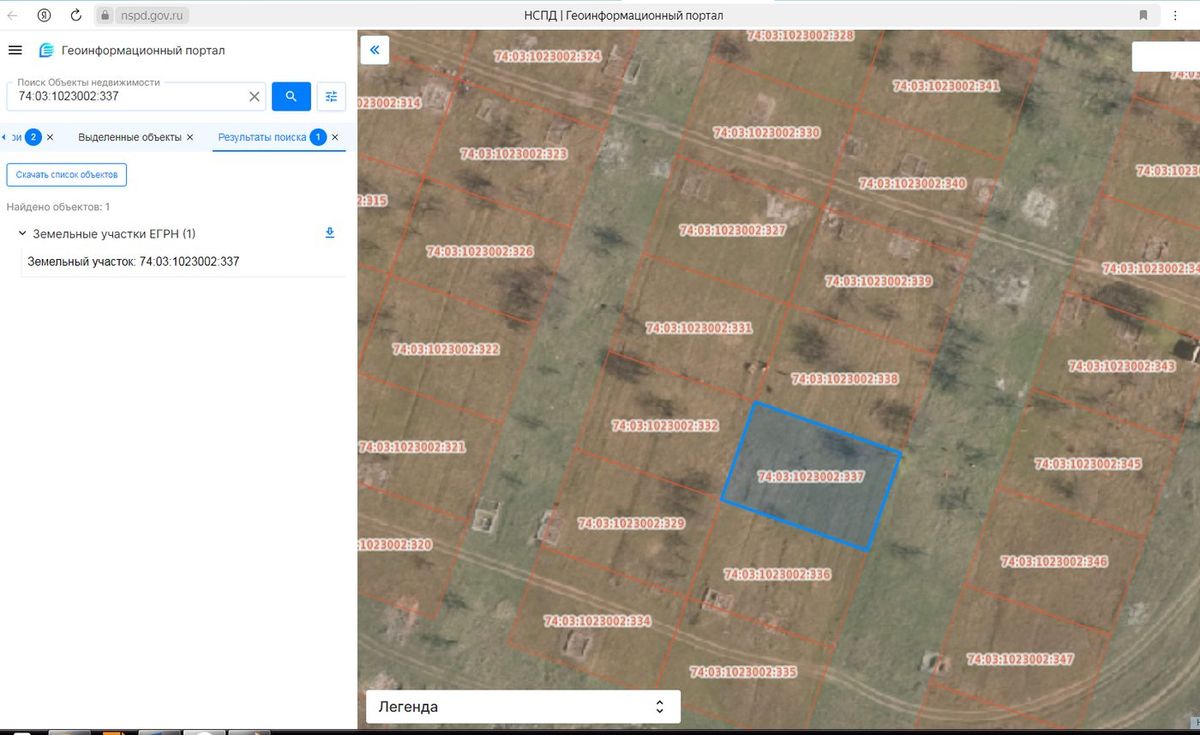This screenshot has width=1200, height=735.
Task: Expand the Легенда panel
Action: coord(523,707)
